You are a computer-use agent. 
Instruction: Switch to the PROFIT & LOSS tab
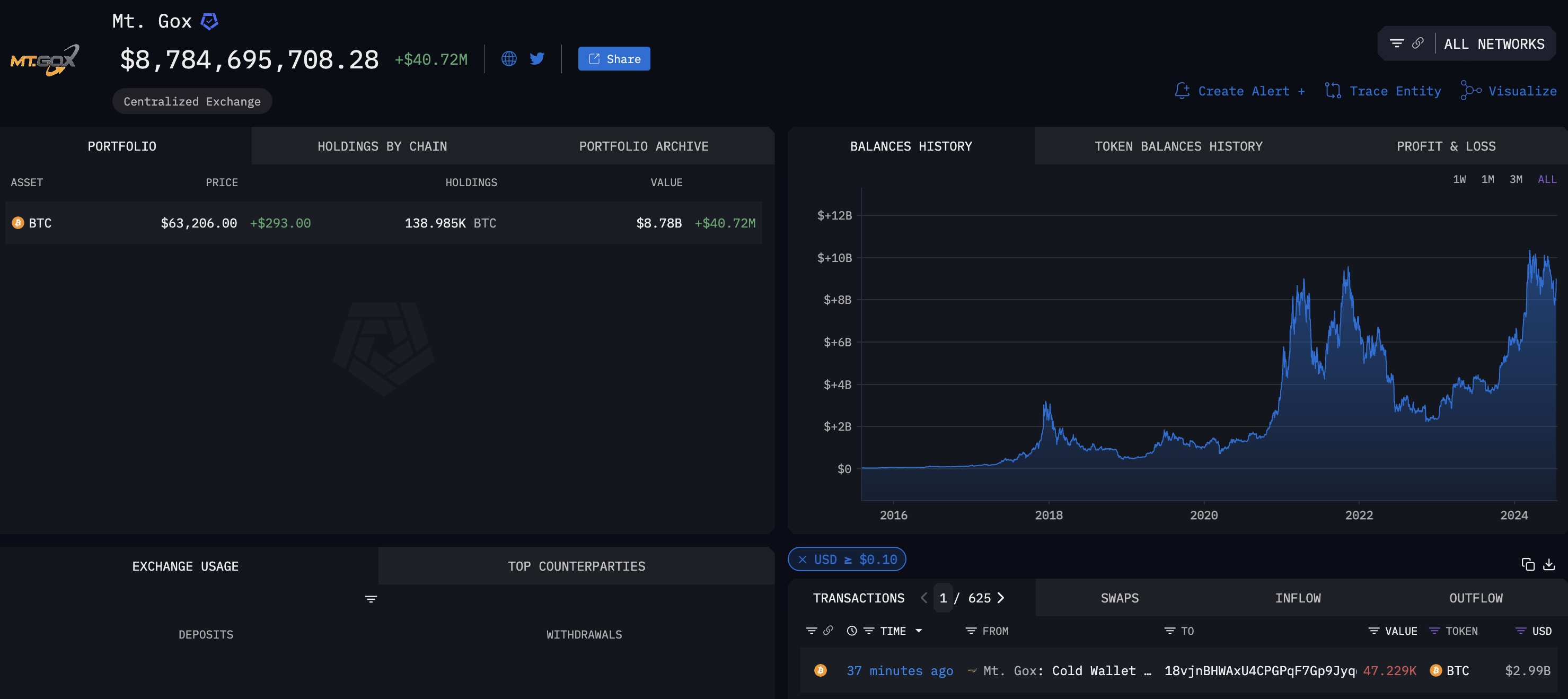1446,146
